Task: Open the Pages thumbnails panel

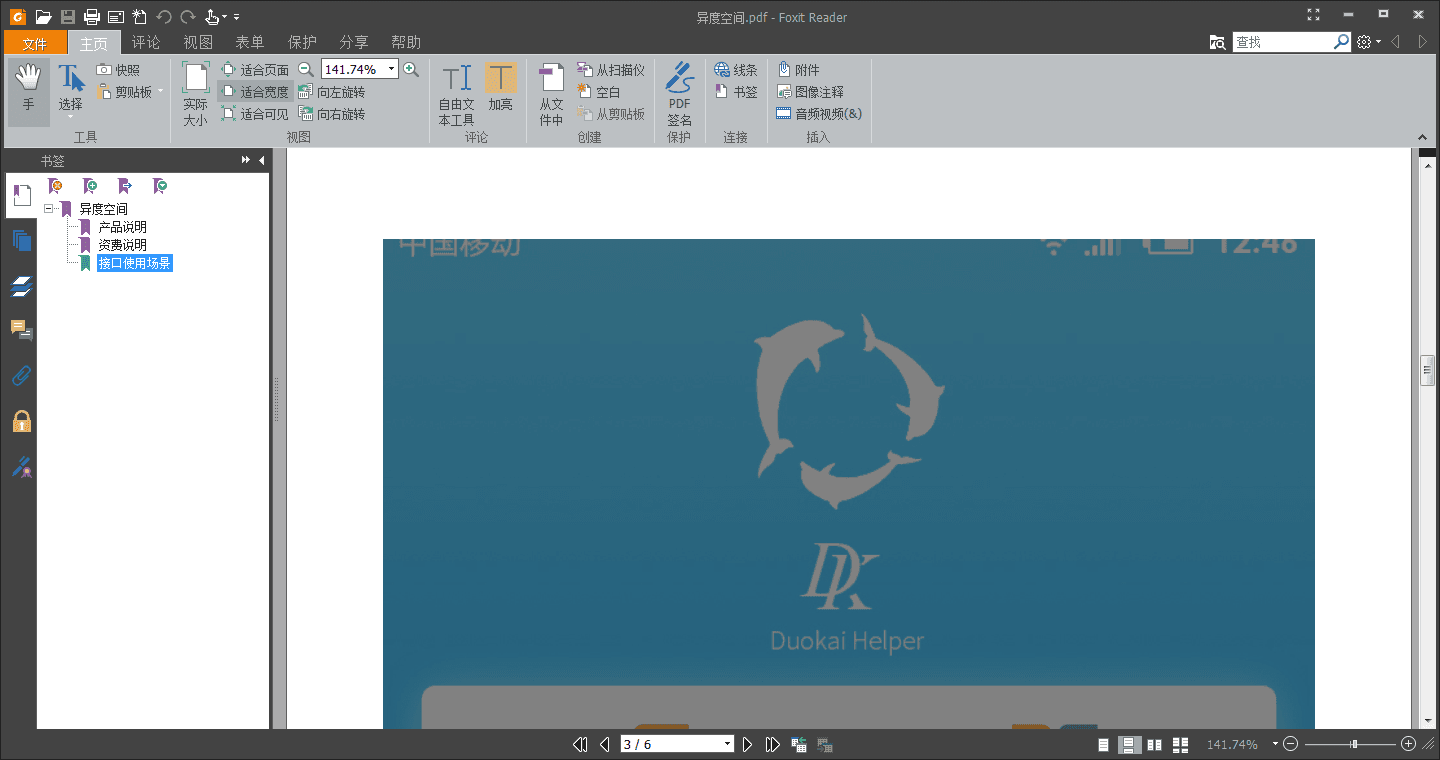Action: [x=21, y=241]
